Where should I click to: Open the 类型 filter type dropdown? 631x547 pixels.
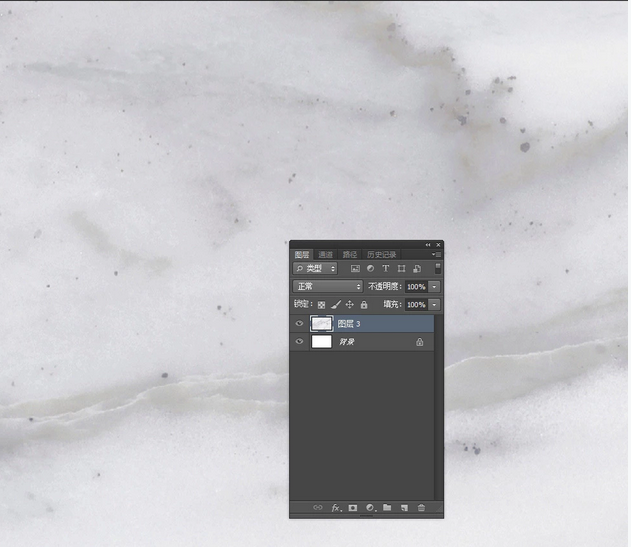tap(315, 269)
